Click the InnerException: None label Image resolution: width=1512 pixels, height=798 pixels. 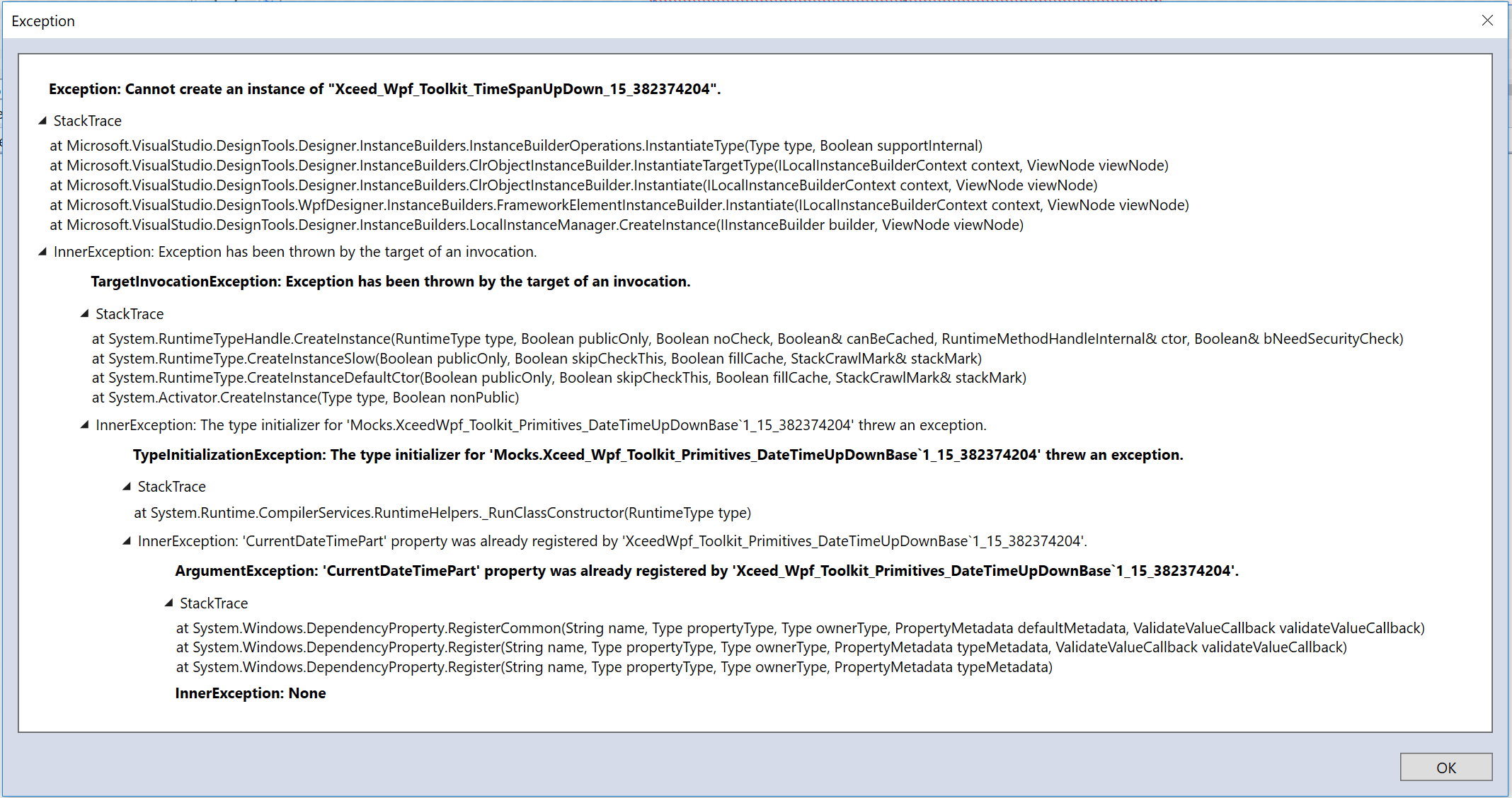[x=251, y=693]
